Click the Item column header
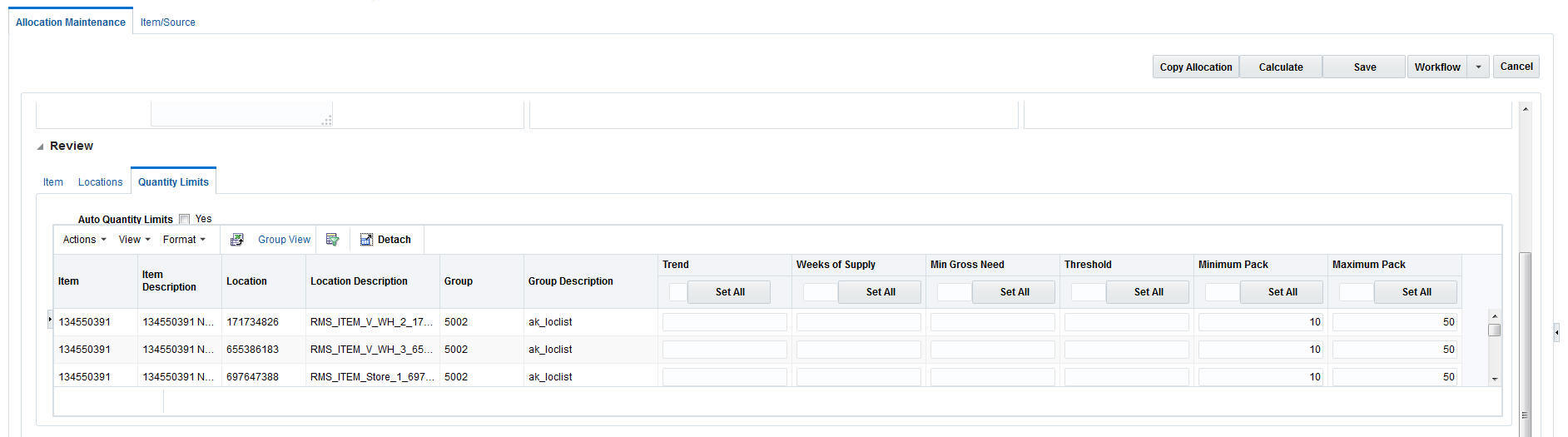 (96, 281)
